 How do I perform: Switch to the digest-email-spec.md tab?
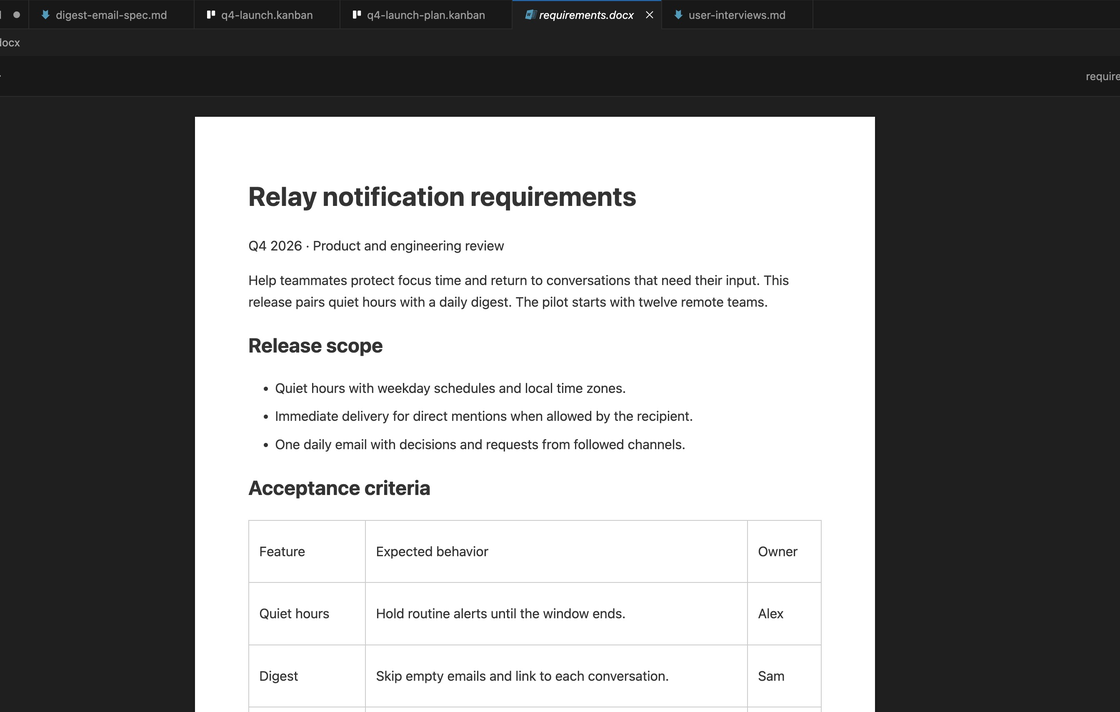(x=111, y=15)
